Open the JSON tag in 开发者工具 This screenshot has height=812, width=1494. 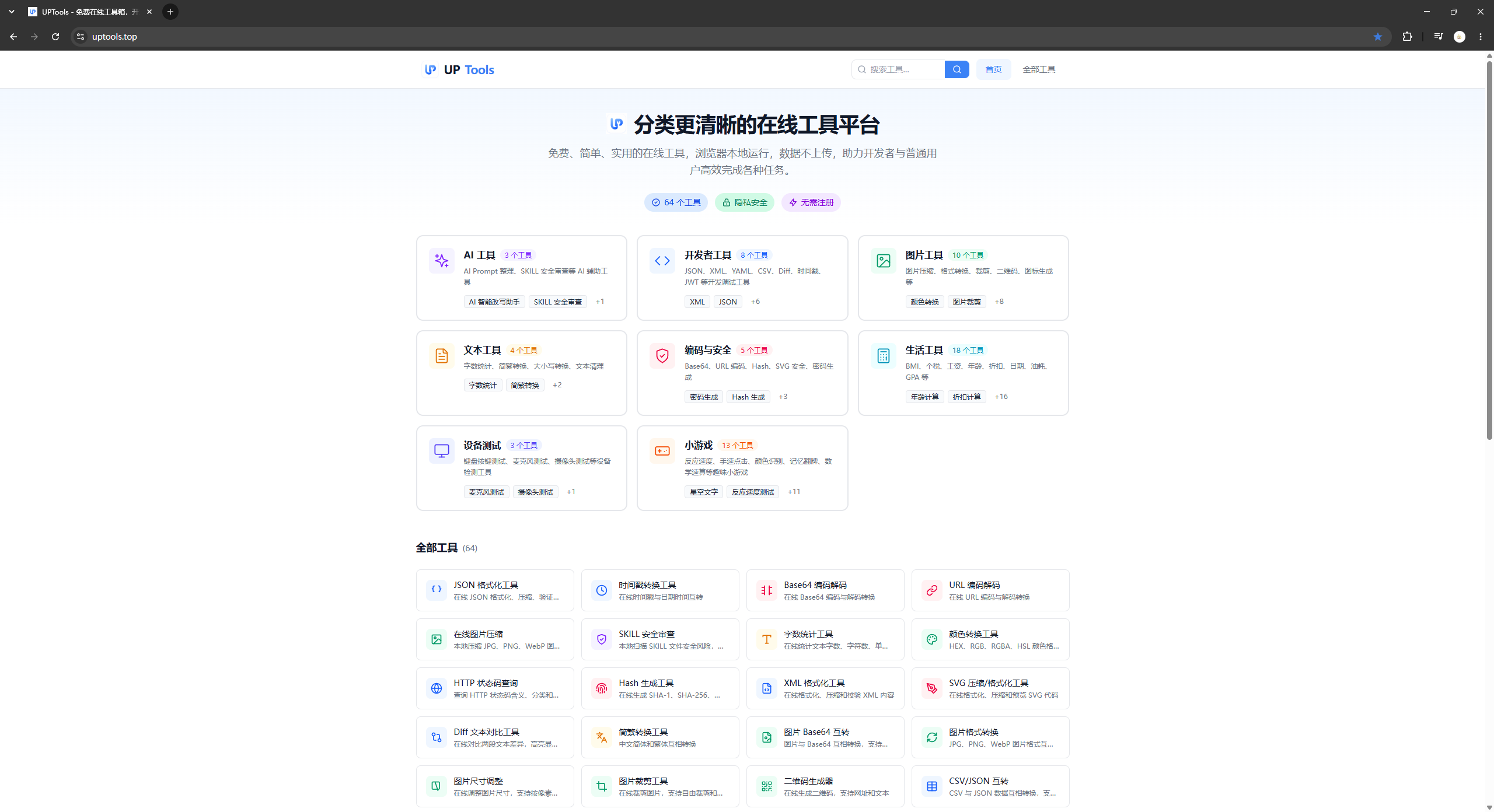click(727, 302)
